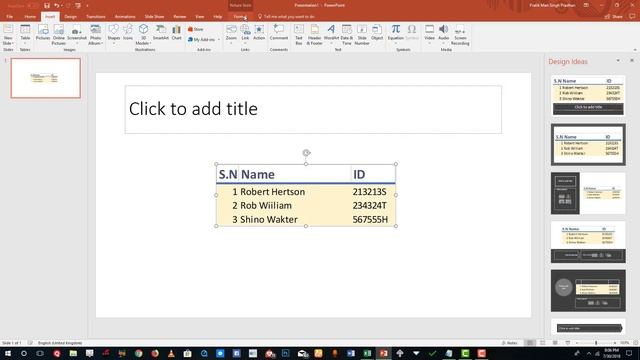Click the 'Robert Hertson' cell
The height and width of the screenshot is (360, 640).
click(272, 192)
